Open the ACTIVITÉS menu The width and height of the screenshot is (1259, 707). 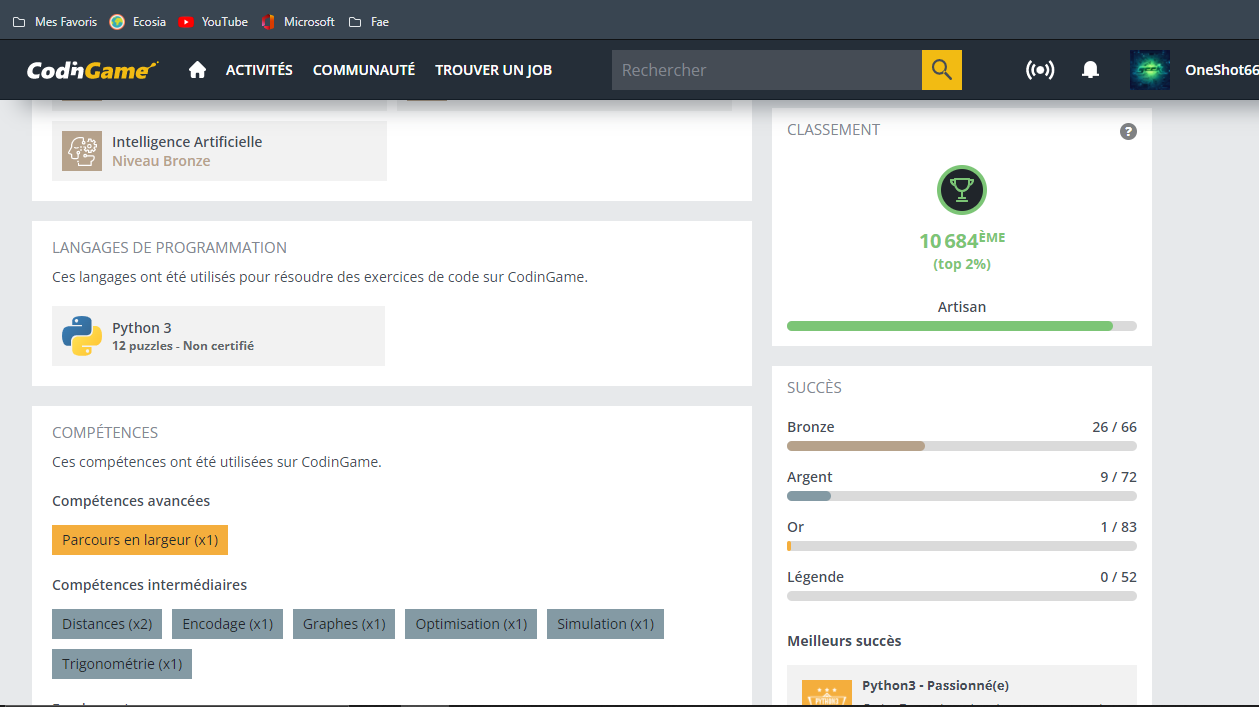click(259, 70)
